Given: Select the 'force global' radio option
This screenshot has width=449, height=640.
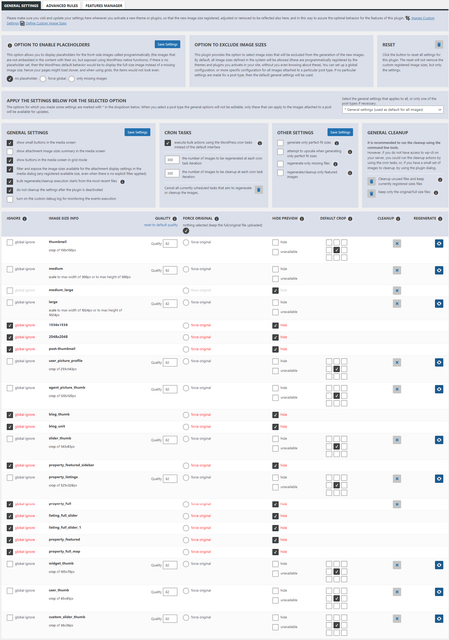Looking at the screenshot, I should click(43, 79).
